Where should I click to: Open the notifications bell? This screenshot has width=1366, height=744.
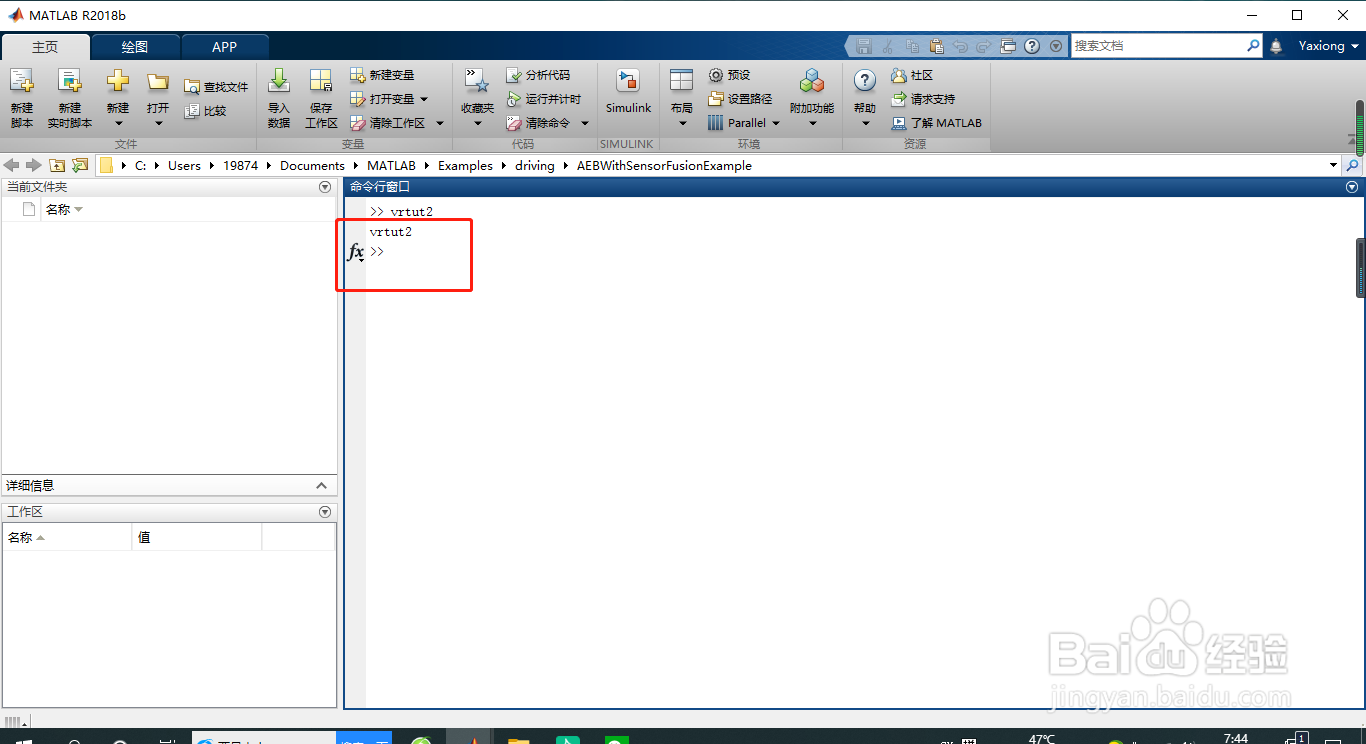pyautogui.click(x=1276, y=46)
